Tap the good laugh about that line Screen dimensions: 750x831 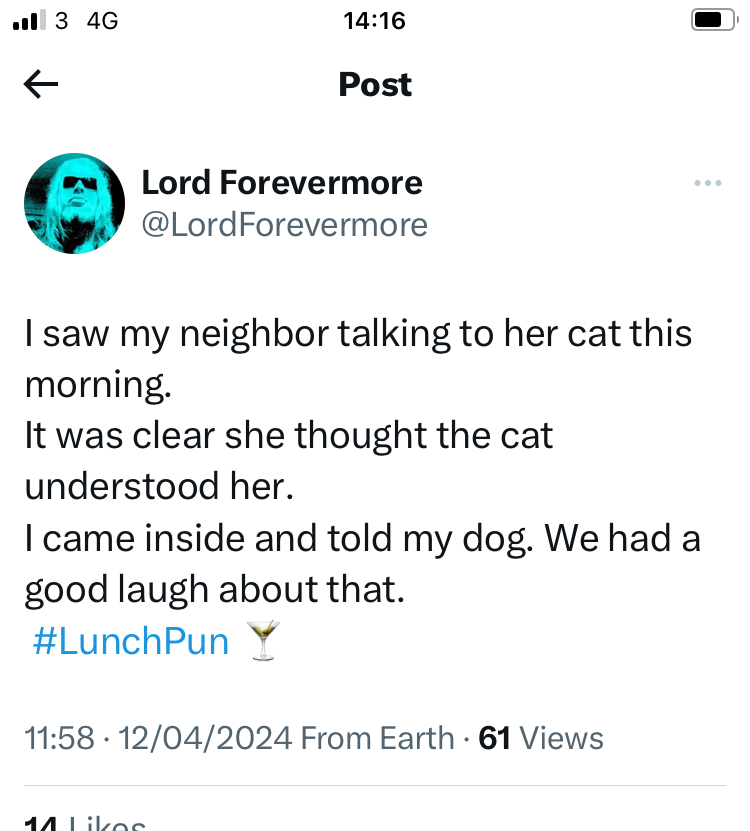214,590
